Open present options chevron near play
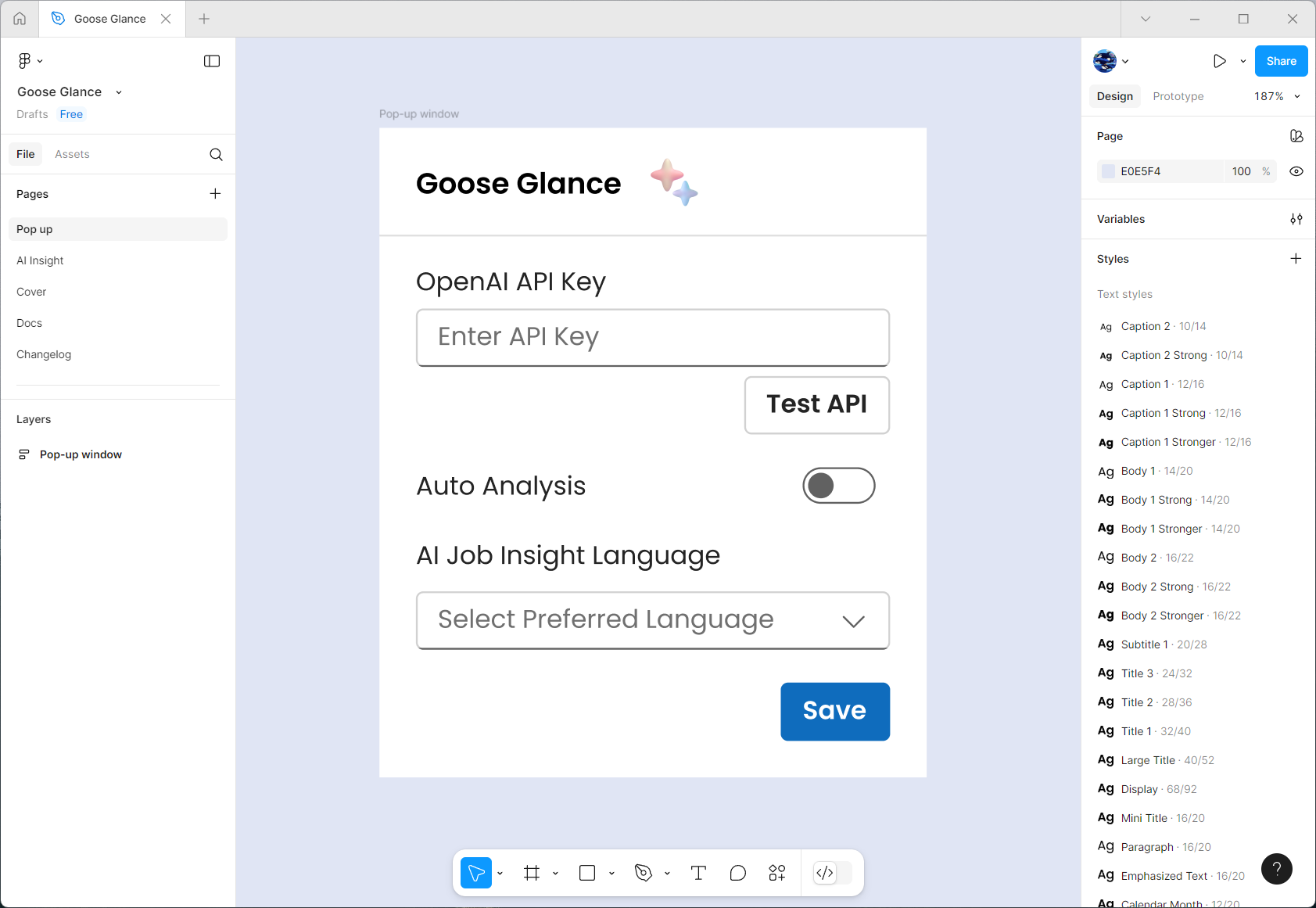 (x=1243, y=61)
